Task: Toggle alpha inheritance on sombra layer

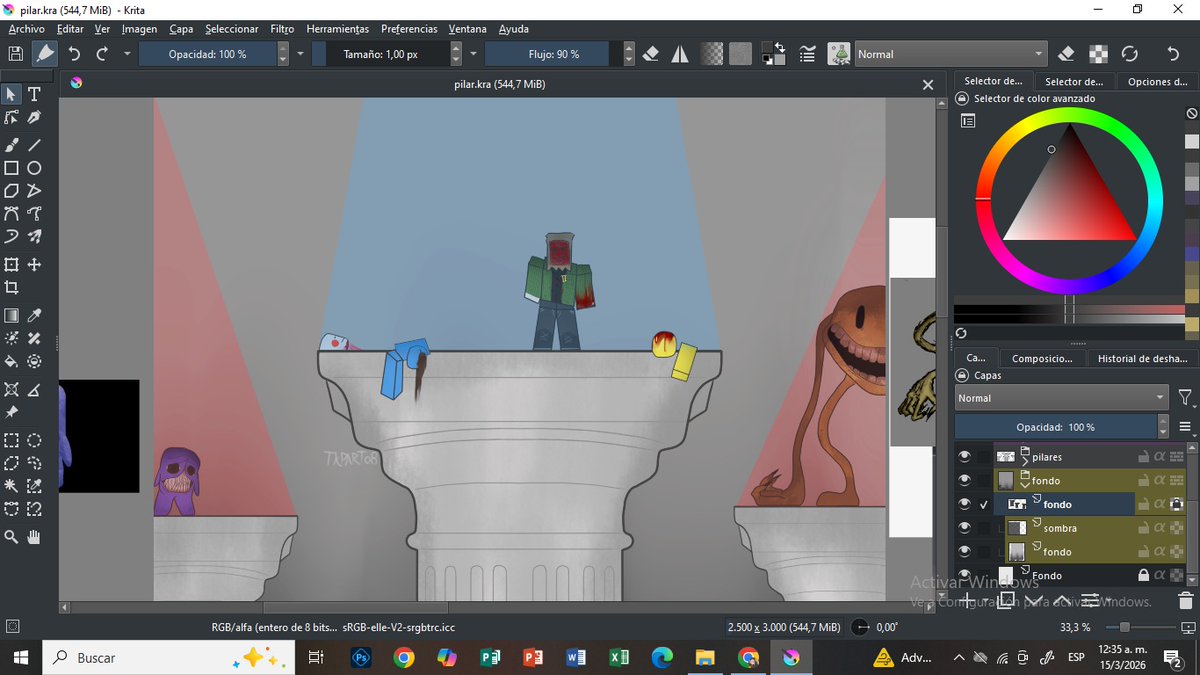Action: (x=1160, y=527)
